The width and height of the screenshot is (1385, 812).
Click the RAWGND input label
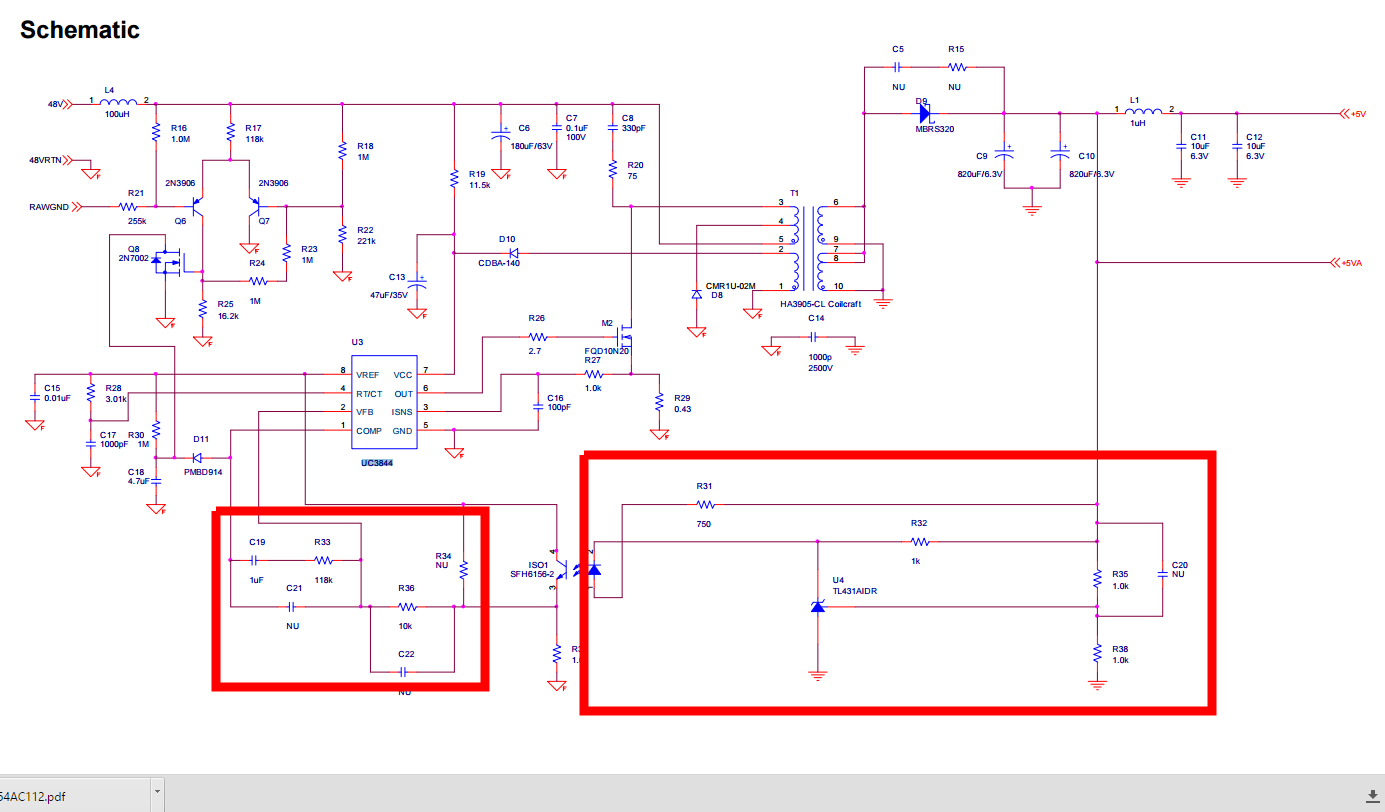pos(49,207)
